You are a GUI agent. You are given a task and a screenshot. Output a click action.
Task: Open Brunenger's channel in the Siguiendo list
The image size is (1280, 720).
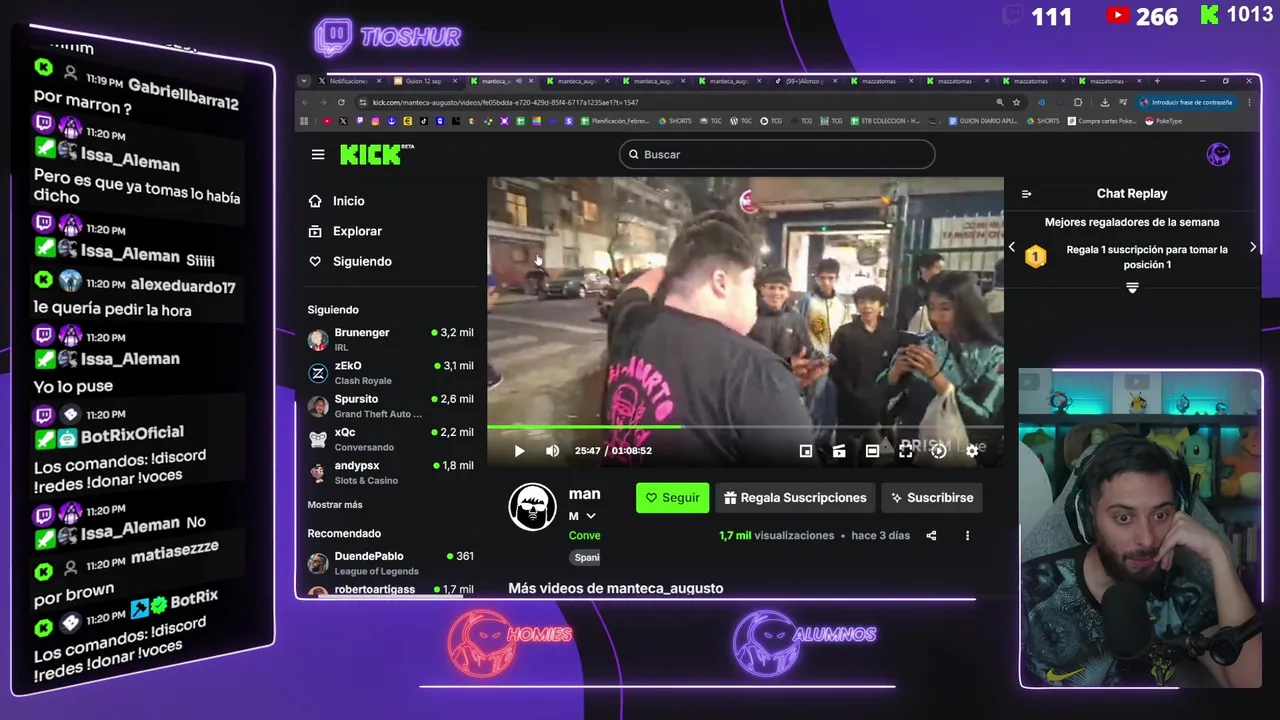click(x=391, y=339)
